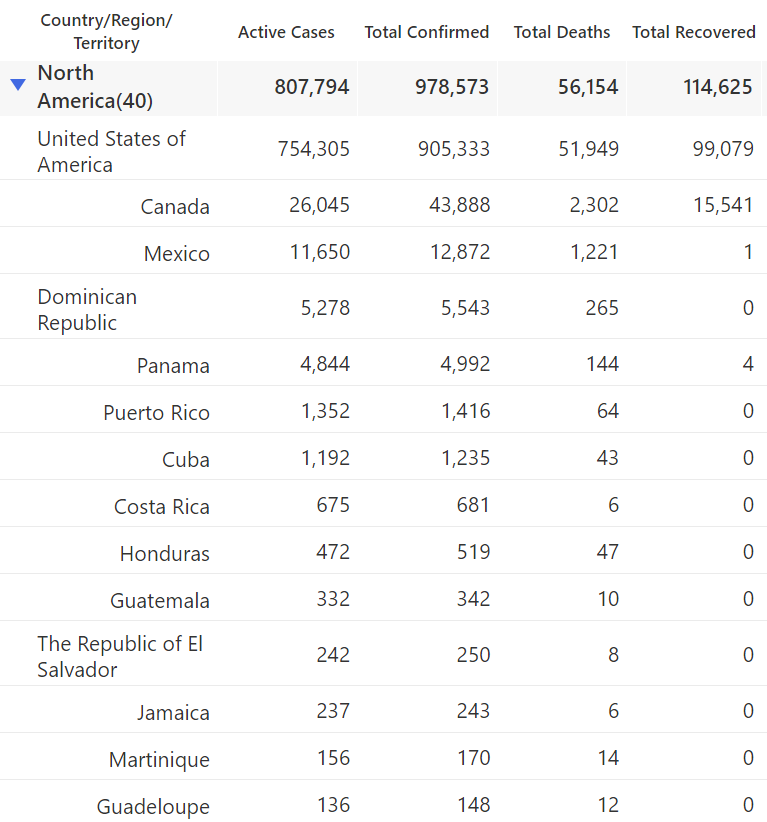Viewport: 767px width, 822px height.
Task: Click Canada total confirmed value 43,888
Action: (x=460, y=205)
